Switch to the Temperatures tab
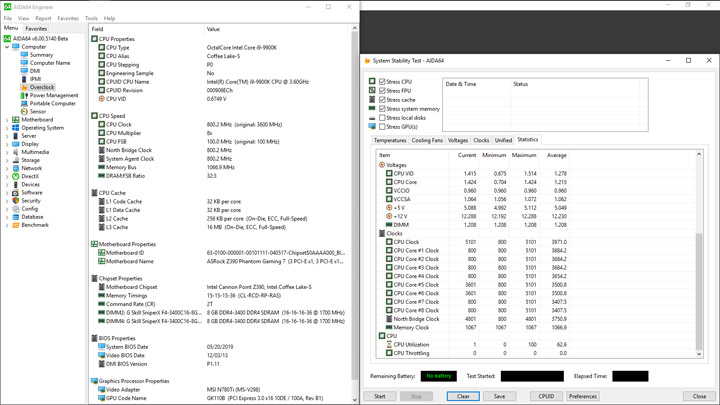The width and height of the screenshot is (720, 405). tap(390, 141)
